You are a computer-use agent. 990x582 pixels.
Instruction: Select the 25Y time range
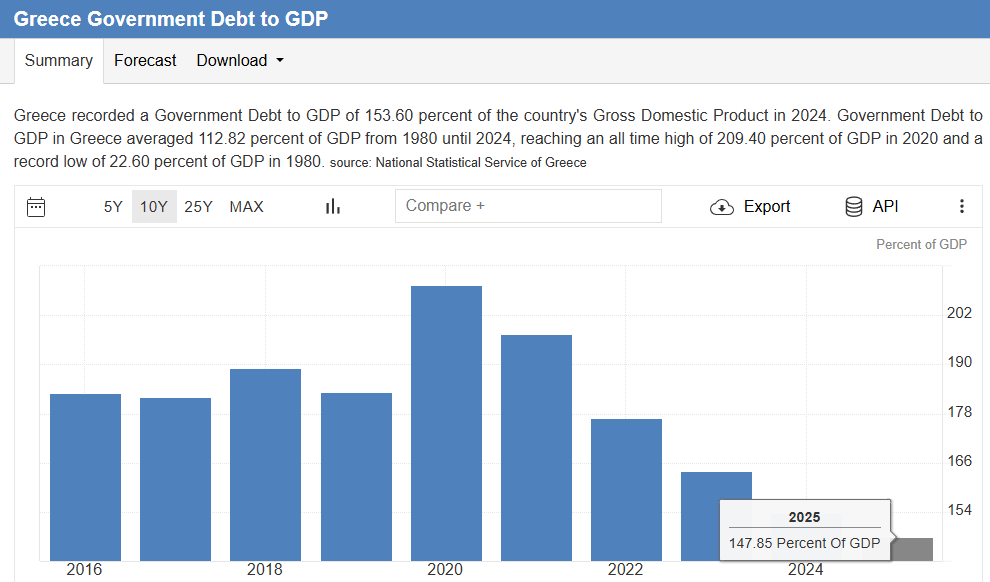pos(198,206)
